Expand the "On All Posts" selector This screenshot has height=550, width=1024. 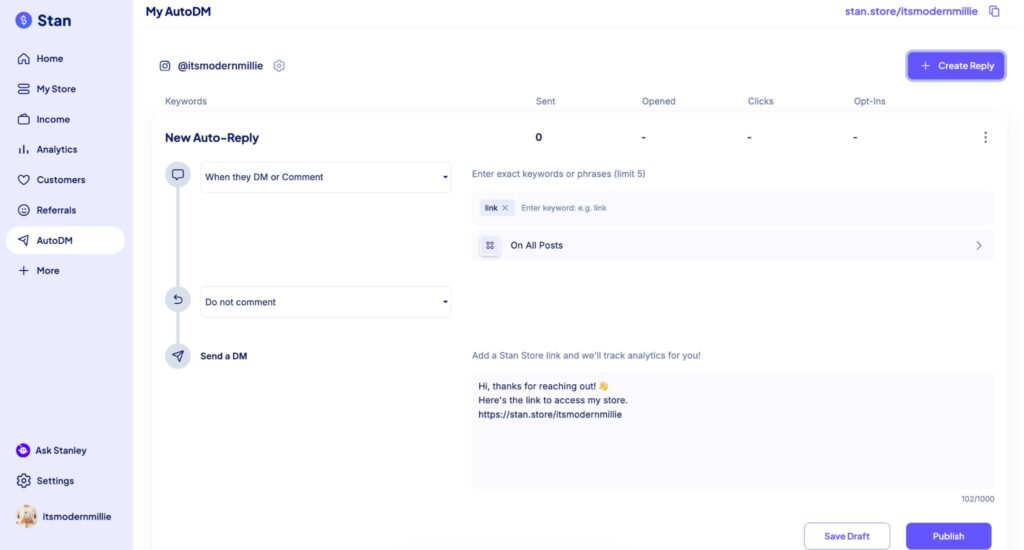(732, 245)
